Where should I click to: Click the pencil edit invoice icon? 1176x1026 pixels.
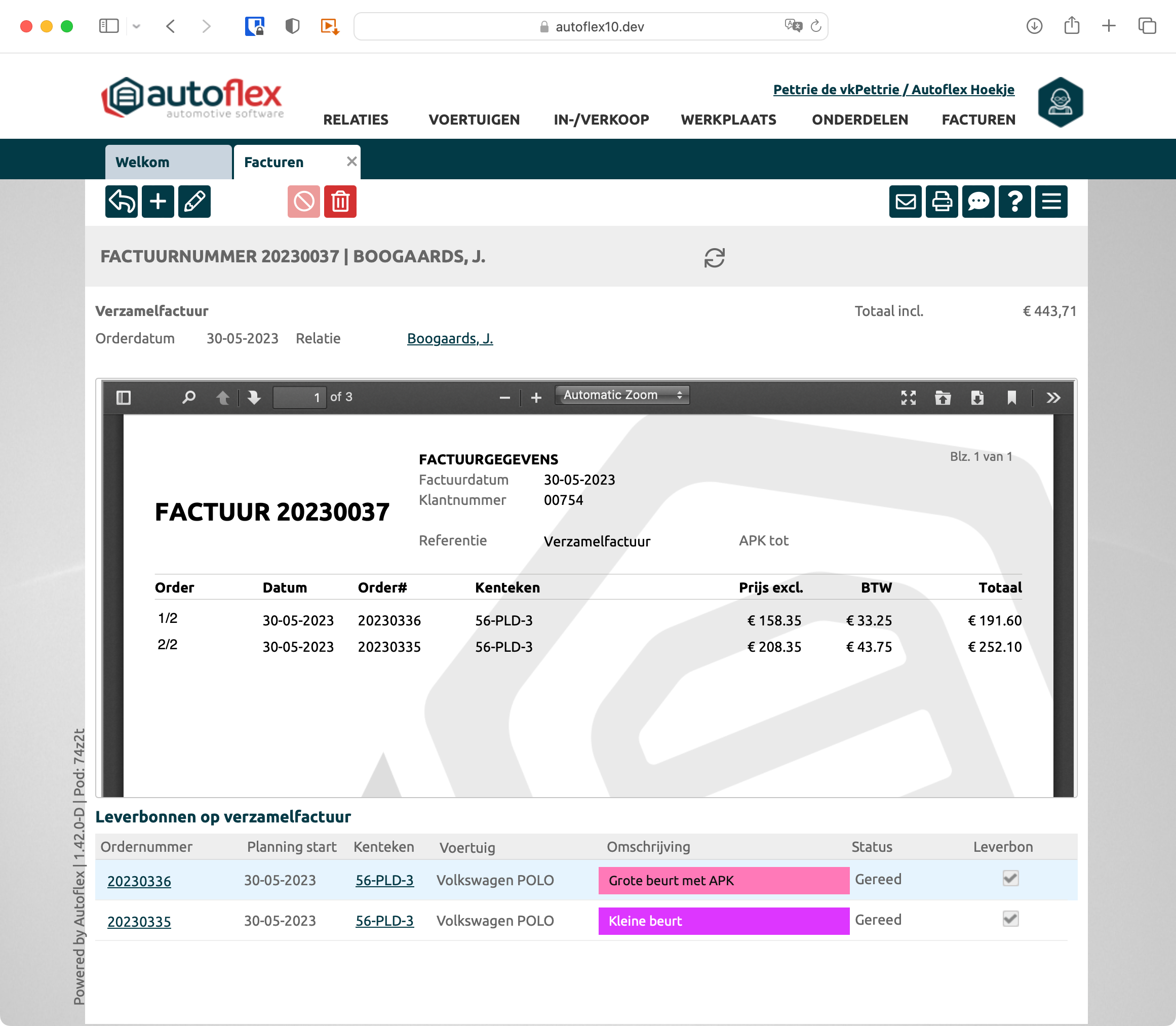194,202
